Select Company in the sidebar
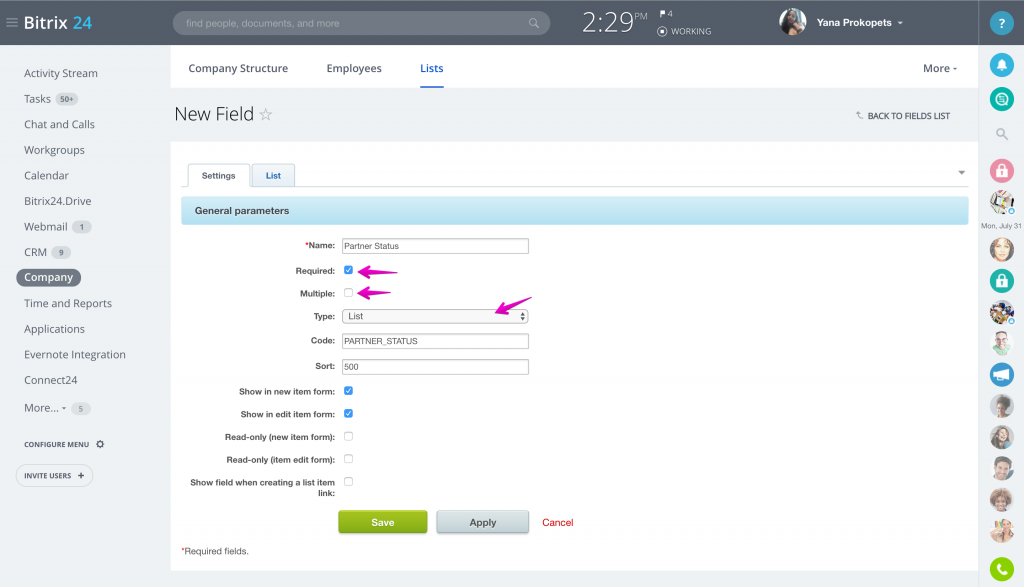This screenshot has width=1024, height=587. 48,278
